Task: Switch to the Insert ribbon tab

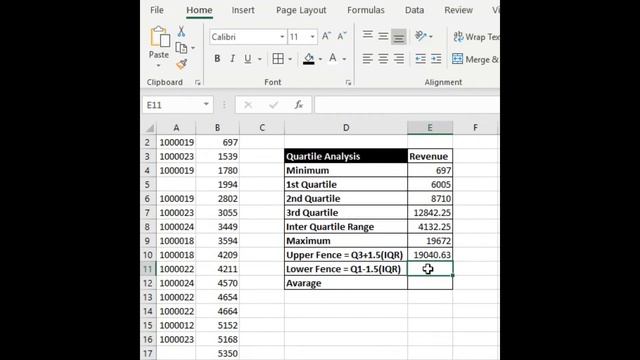Action: [x=243, y=10]
